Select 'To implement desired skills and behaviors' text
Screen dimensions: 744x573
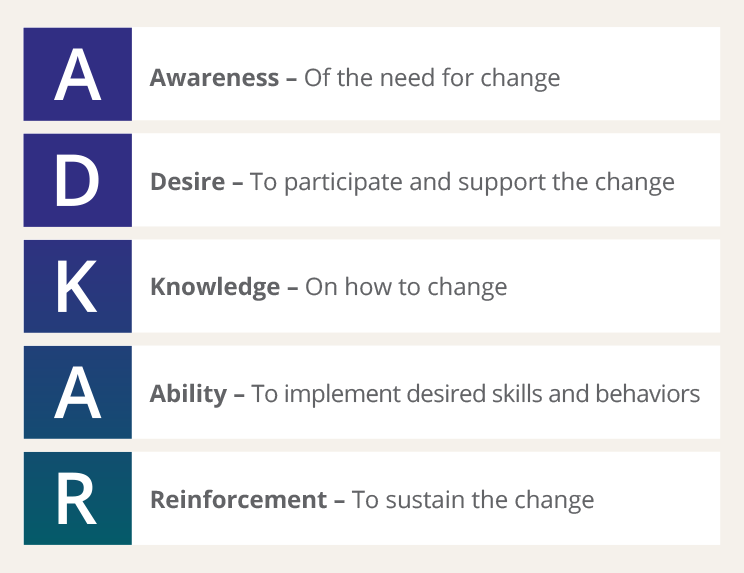475,394
